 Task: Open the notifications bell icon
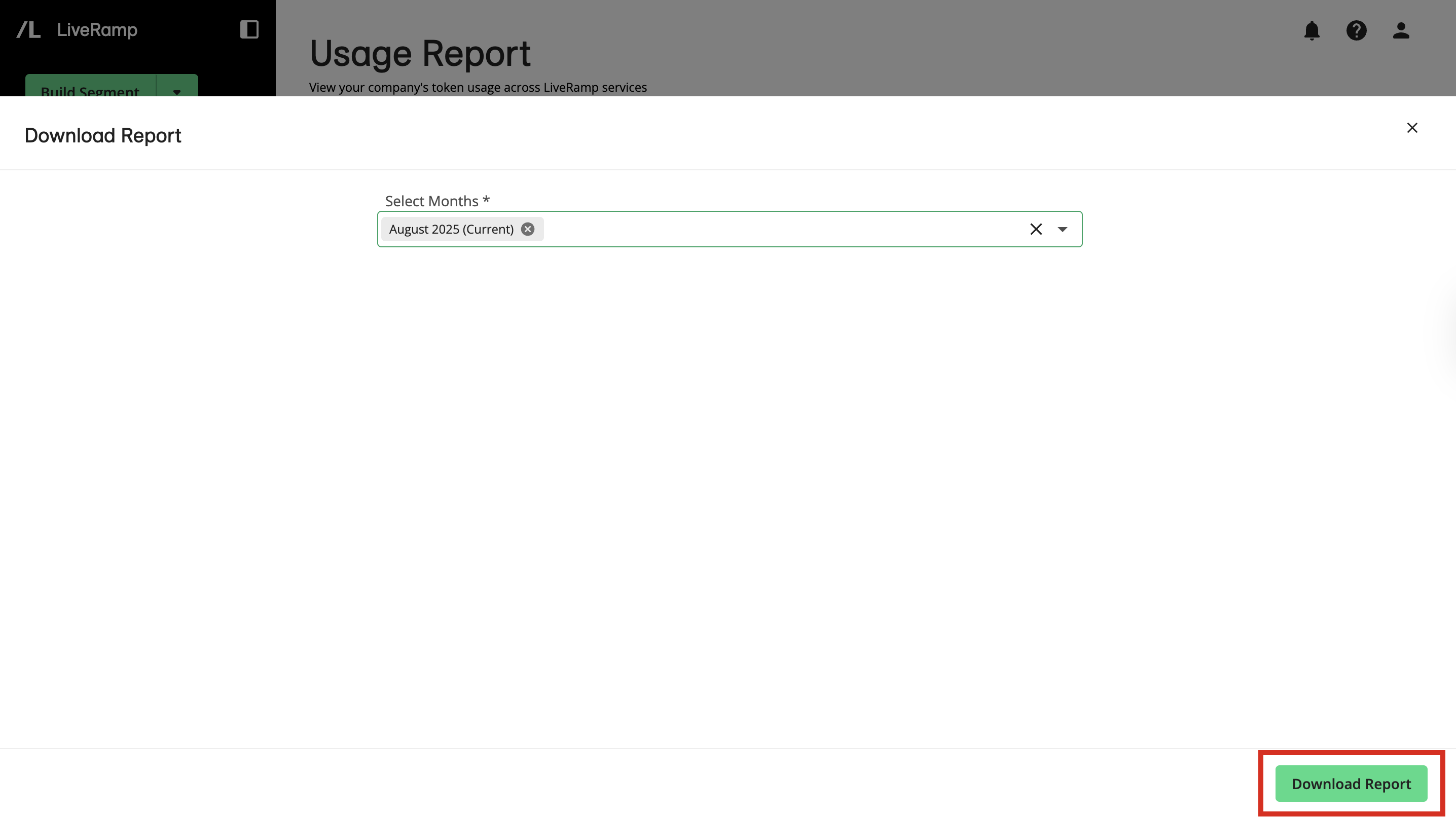pyautogui.click(x=1313, y=31)
